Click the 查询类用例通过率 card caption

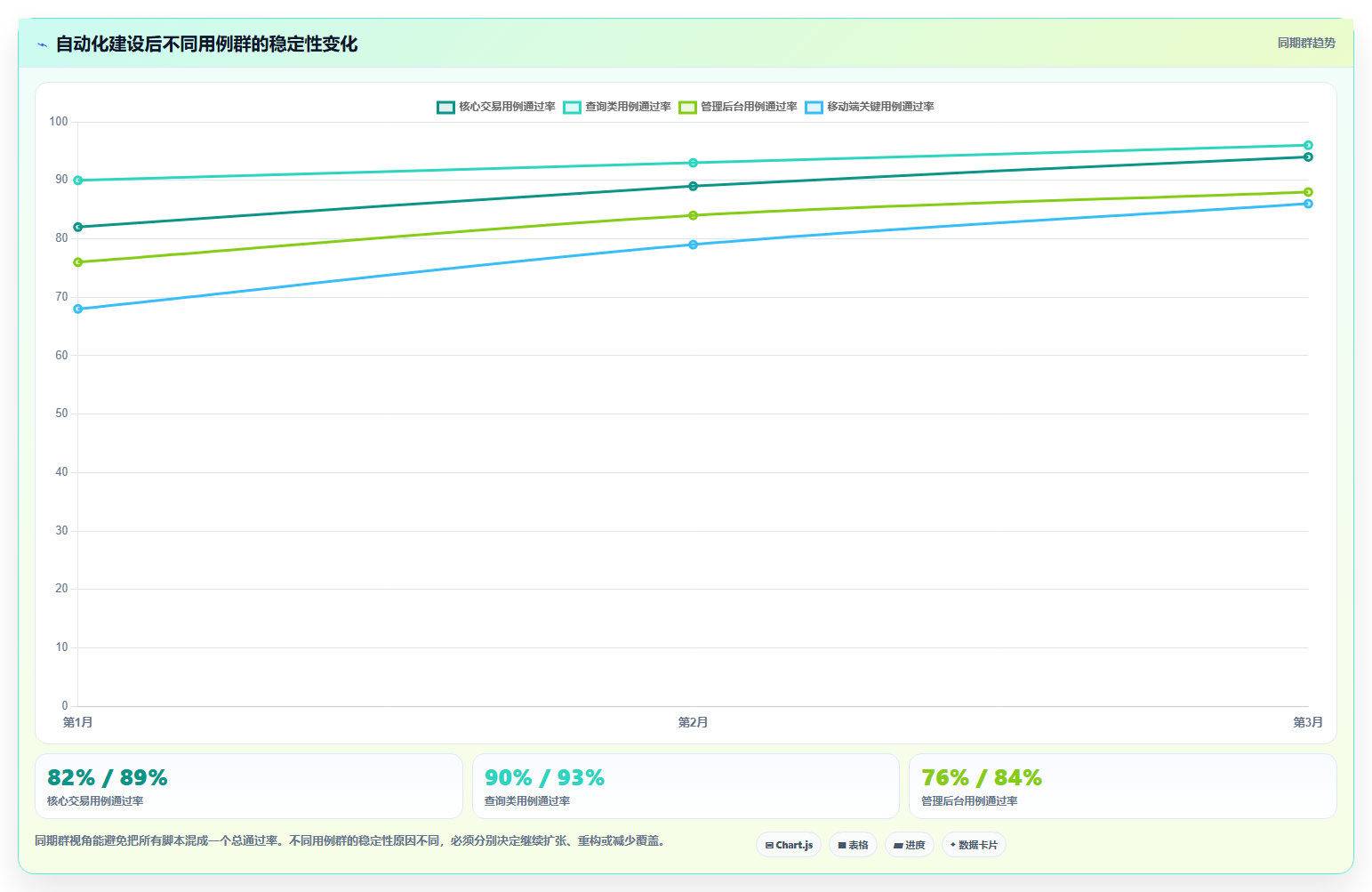pyautogui.click(x=527, y=801)
